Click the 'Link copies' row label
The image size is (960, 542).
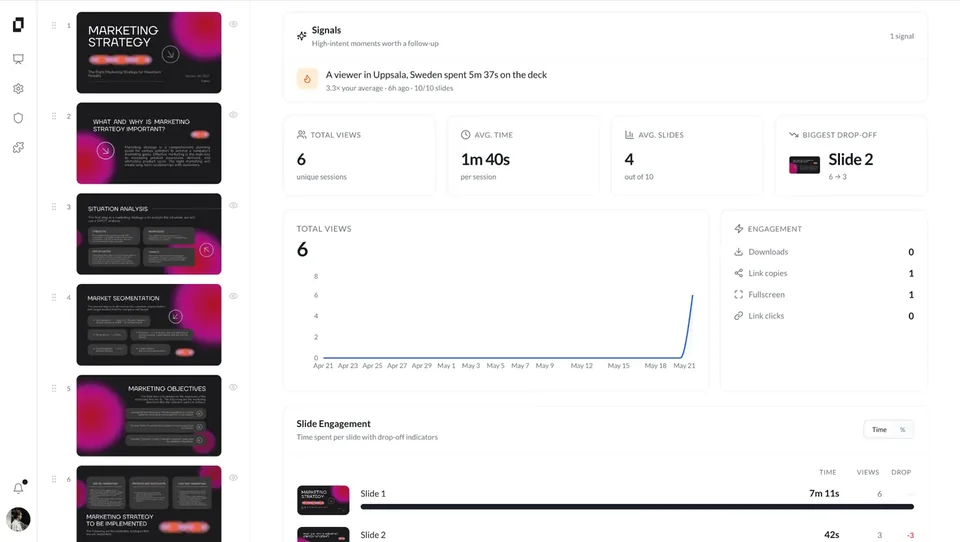coord(768,273)
